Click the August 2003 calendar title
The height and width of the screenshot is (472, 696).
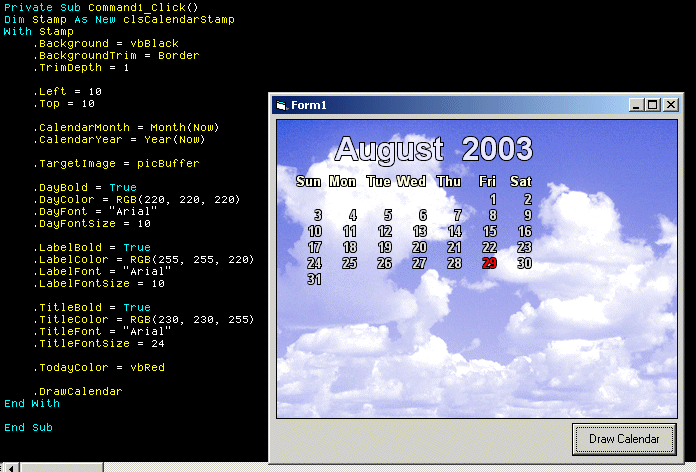click(x=433, y=149)
